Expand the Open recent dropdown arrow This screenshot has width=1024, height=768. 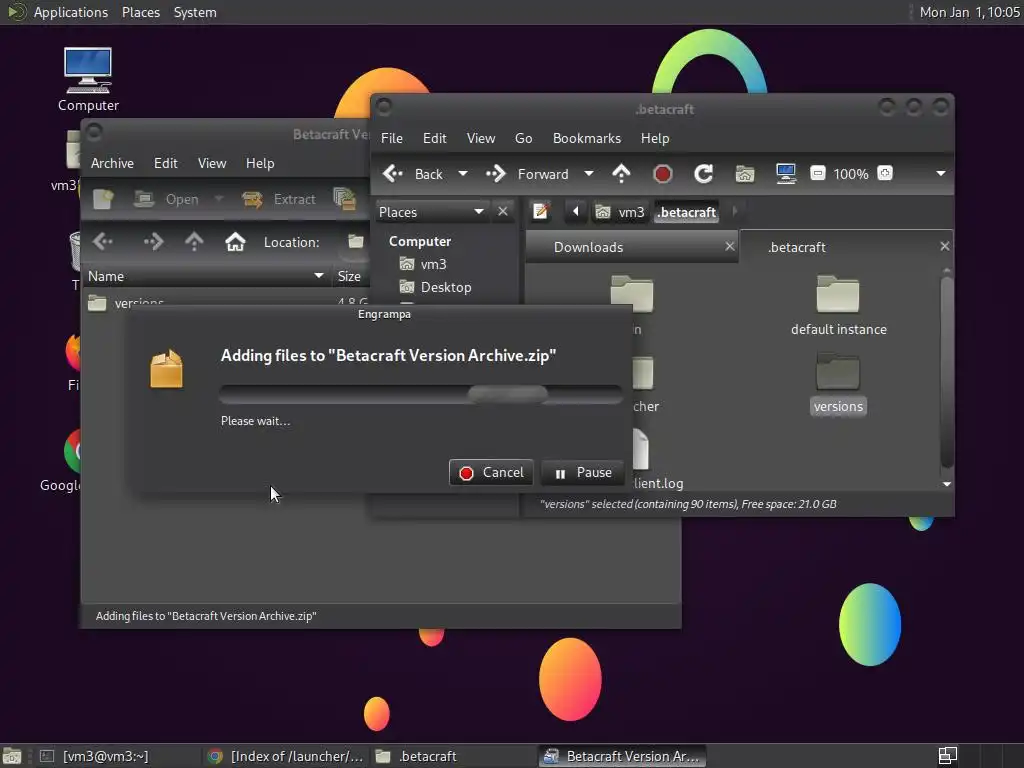pyautogui.click(x=219, y=199)
